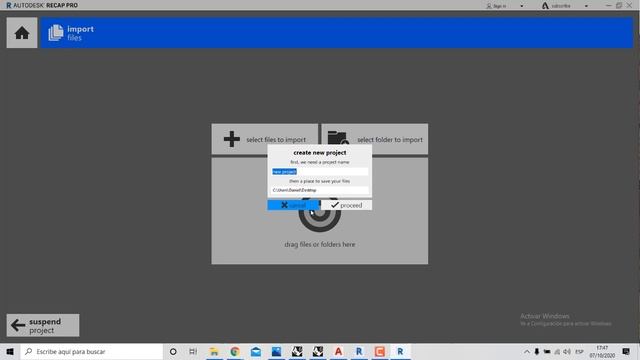
Task: Open the sign in dropdown arrow
Action: [x=522, y=6]
